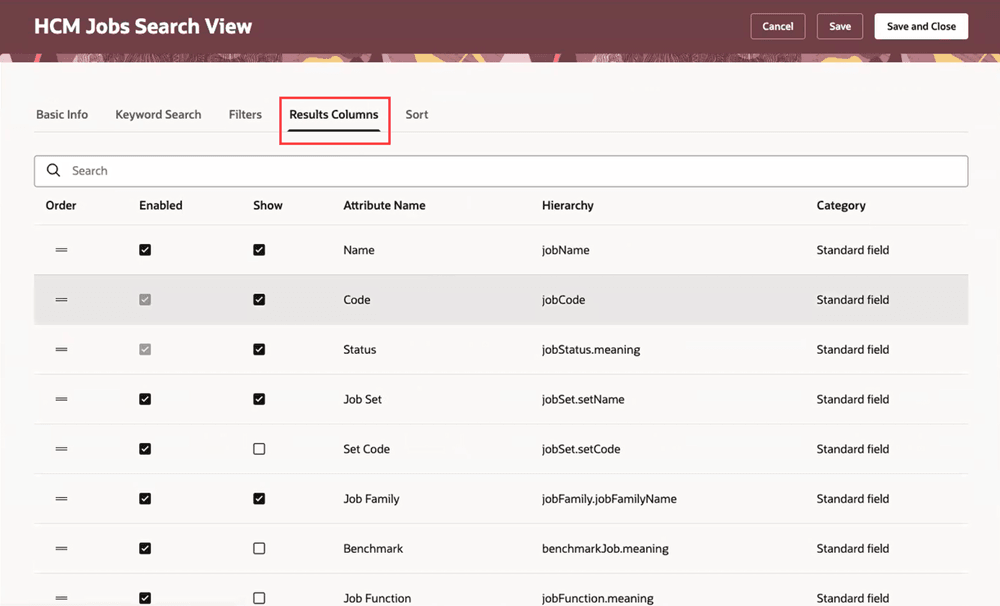Click the Benchmark attribute name
This screenshot has width=1000, height=606.
point(373,549)
